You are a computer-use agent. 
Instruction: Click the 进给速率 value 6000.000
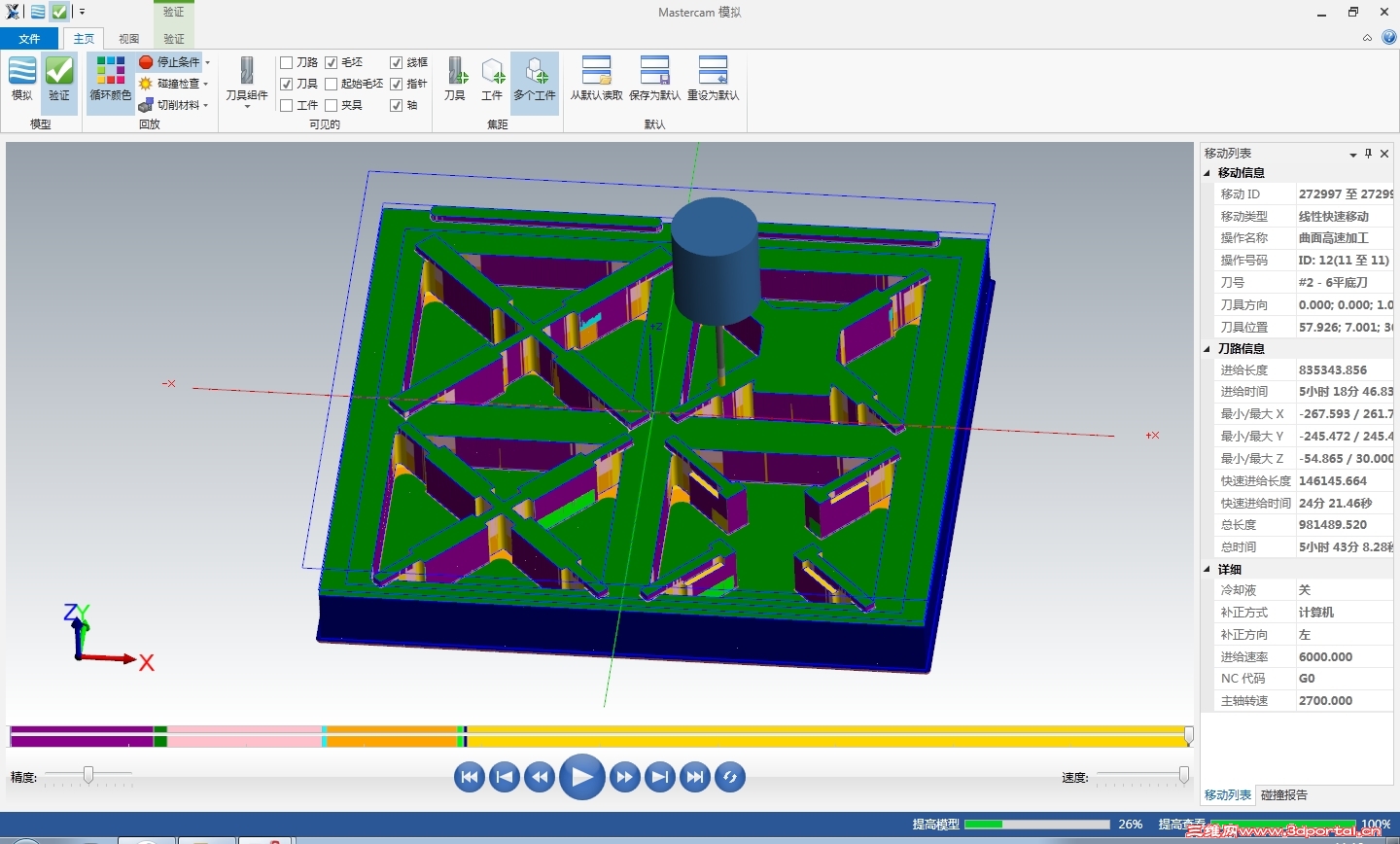[1325, 657]
